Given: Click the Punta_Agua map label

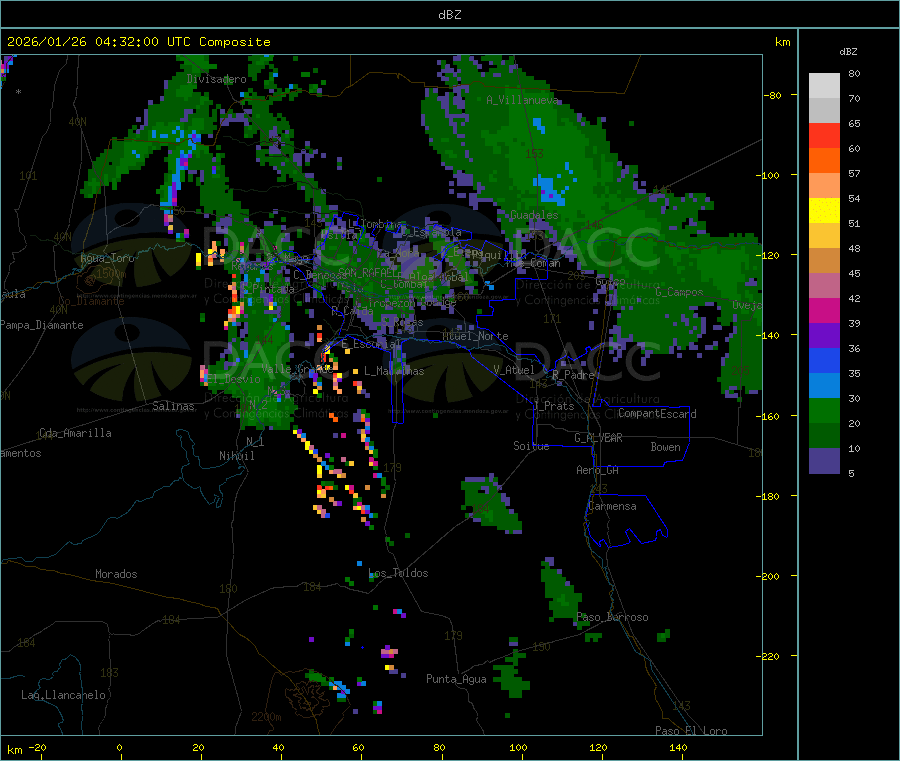Looking at the screenshot, I should [456, 679].
